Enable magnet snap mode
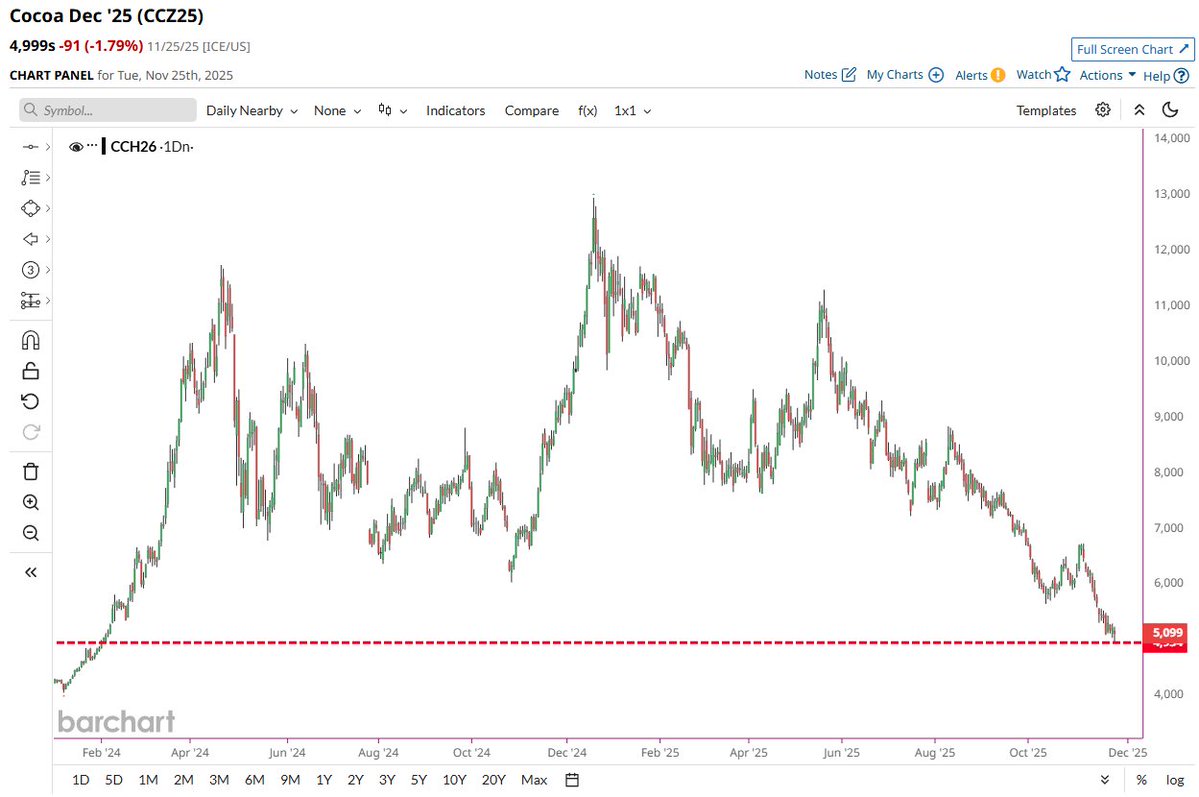 [x=30, y=339]
